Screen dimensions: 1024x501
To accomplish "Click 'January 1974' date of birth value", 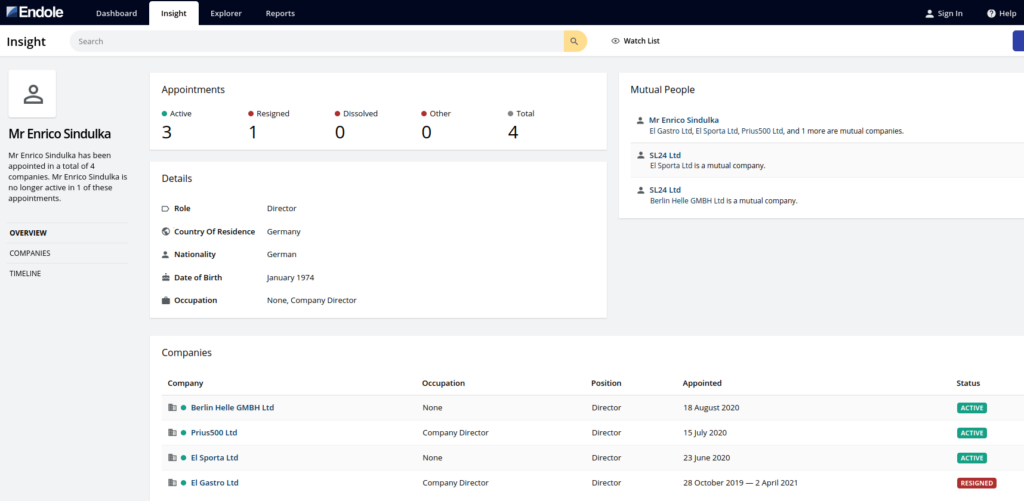I will (291, 278).
